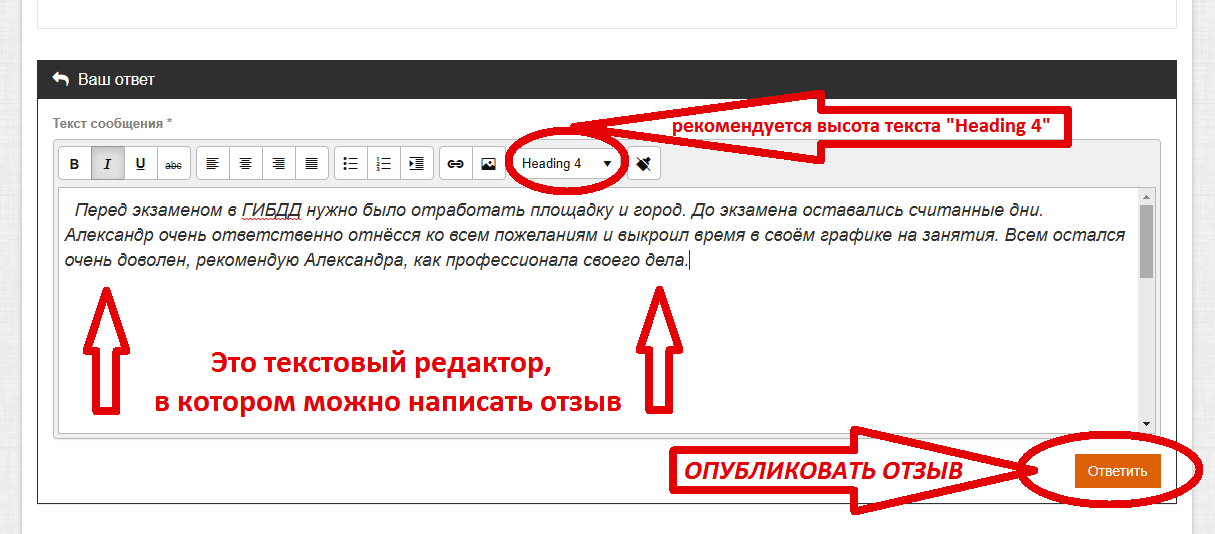Click the reply arrow icon in header
This screenshot has height=534, width=1215.
pyautogui.click(x=61, y=79)
